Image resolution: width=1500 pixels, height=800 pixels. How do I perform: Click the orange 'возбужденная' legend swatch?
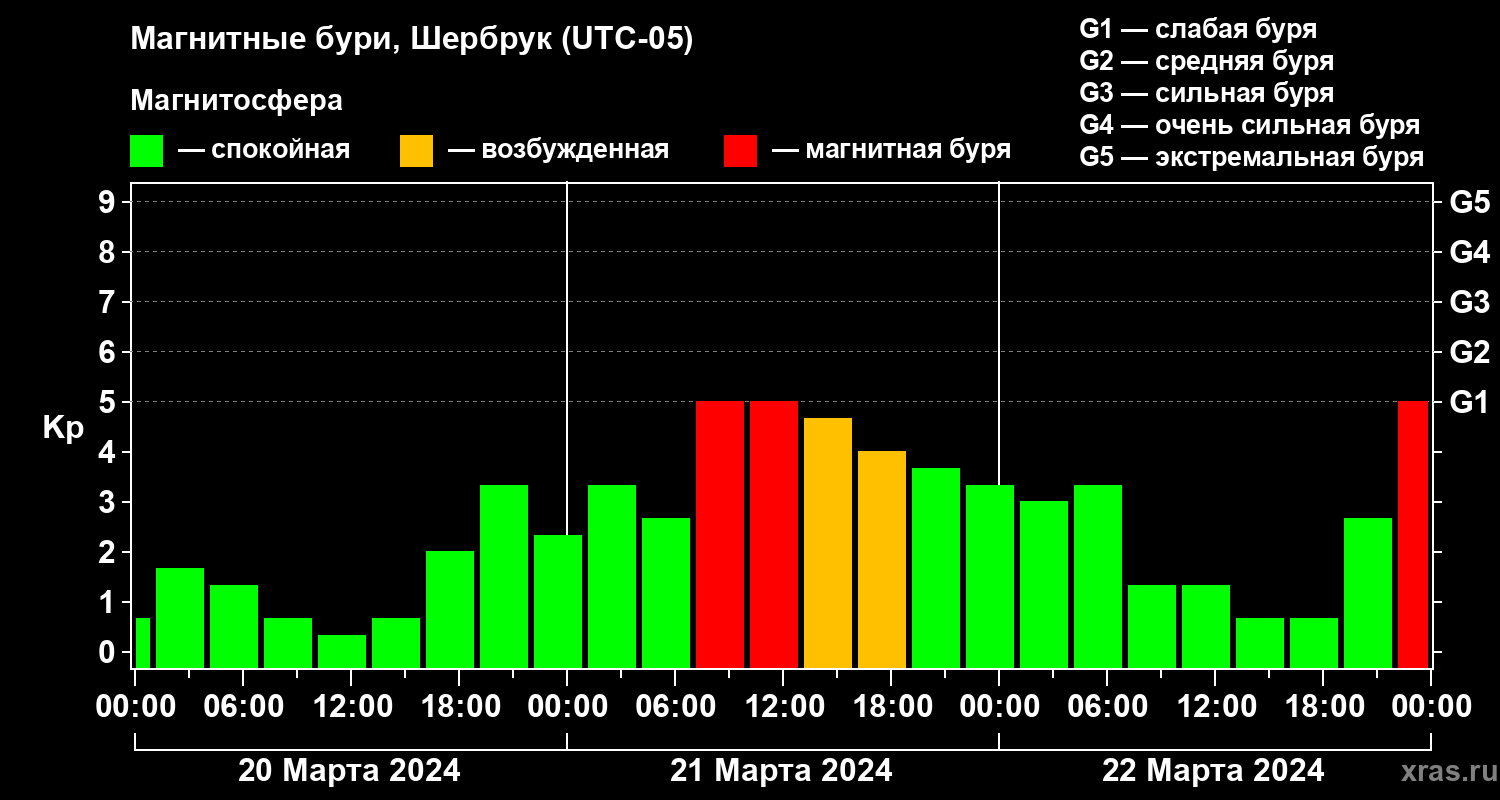click(x=416, y=151)
